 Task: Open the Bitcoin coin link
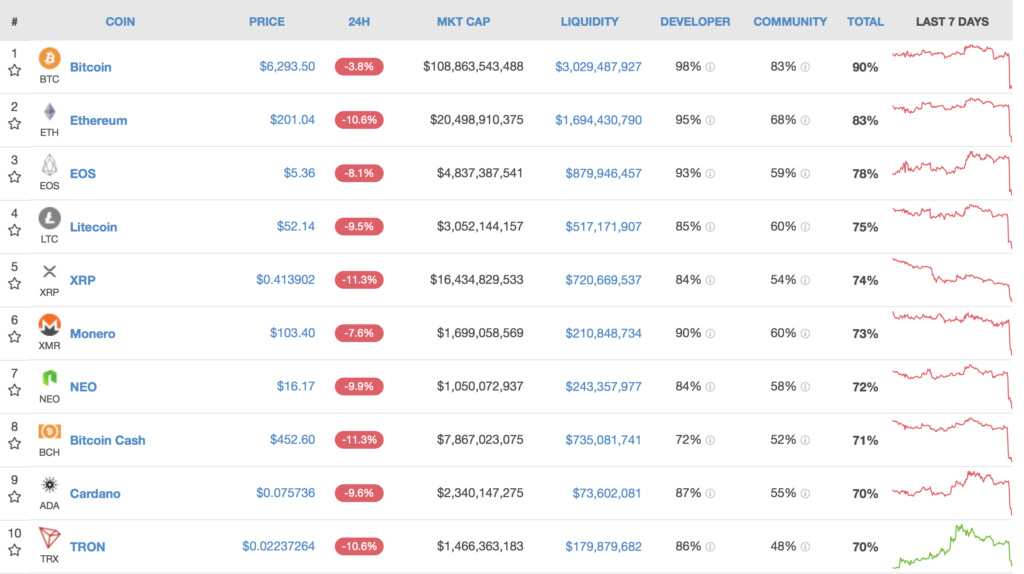(x=90, y=67)
